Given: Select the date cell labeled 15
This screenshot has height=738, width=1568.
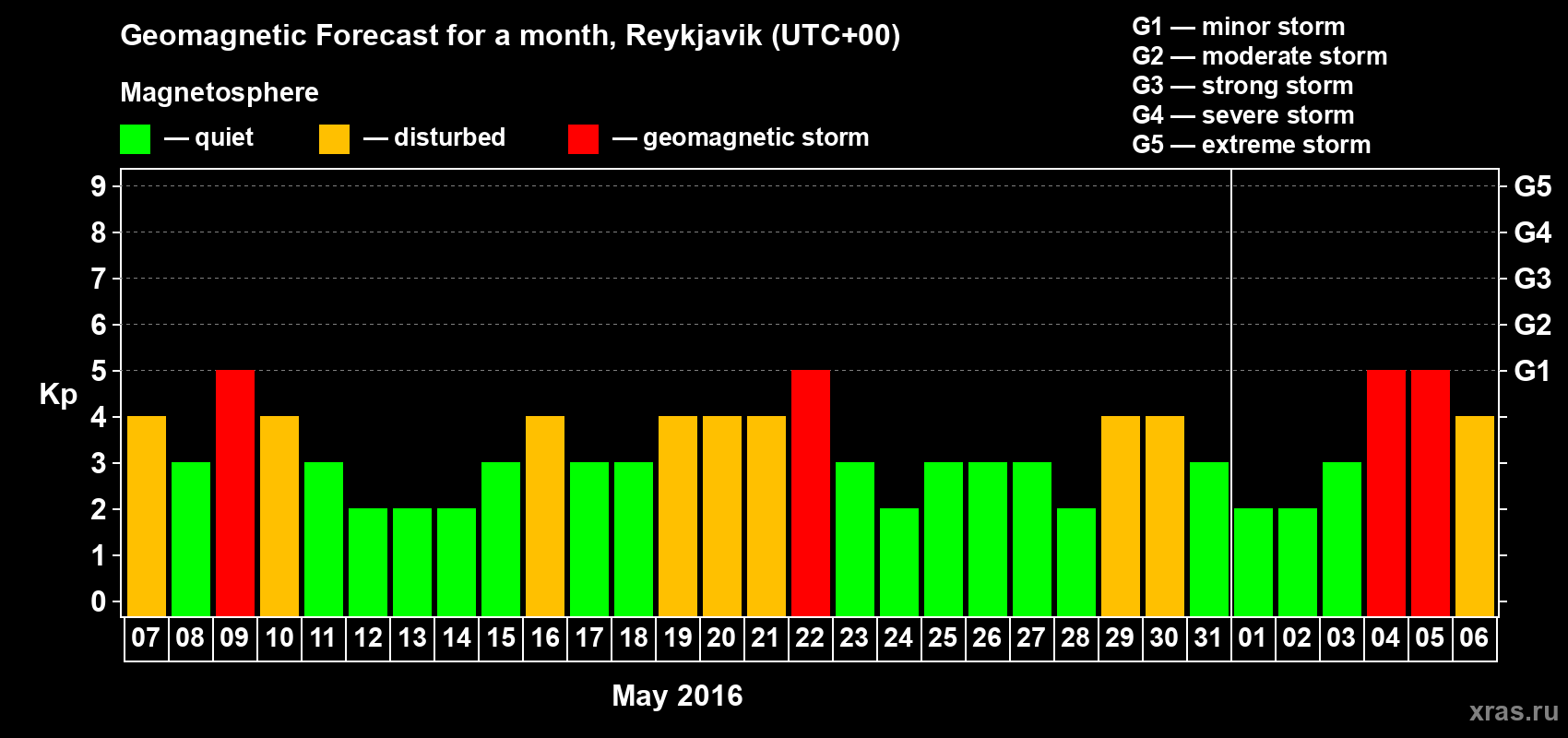Looking at the screenshot, I should pos(501,638).
